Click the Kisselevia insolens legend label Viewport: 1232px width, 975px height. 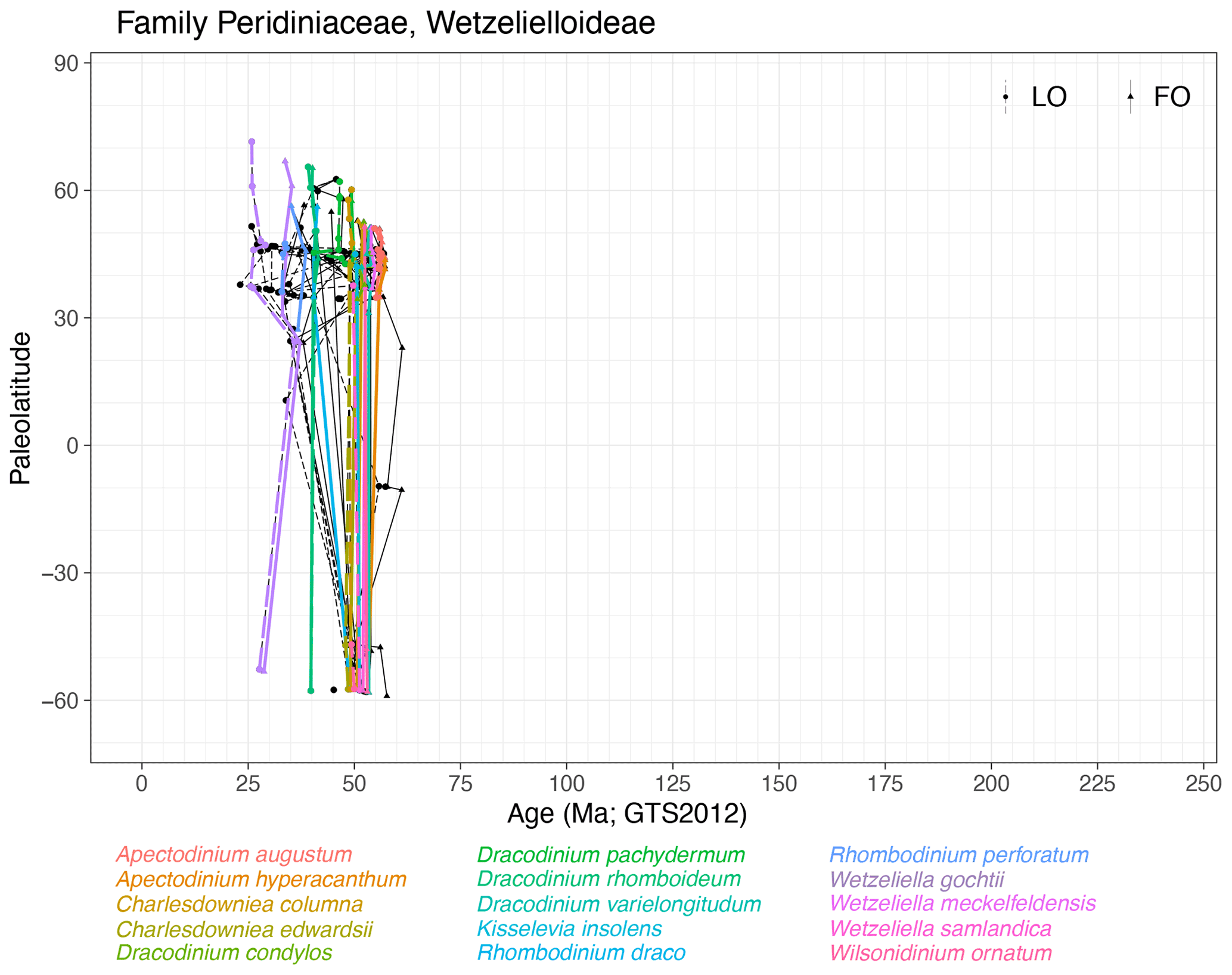[x=569, y=929]
